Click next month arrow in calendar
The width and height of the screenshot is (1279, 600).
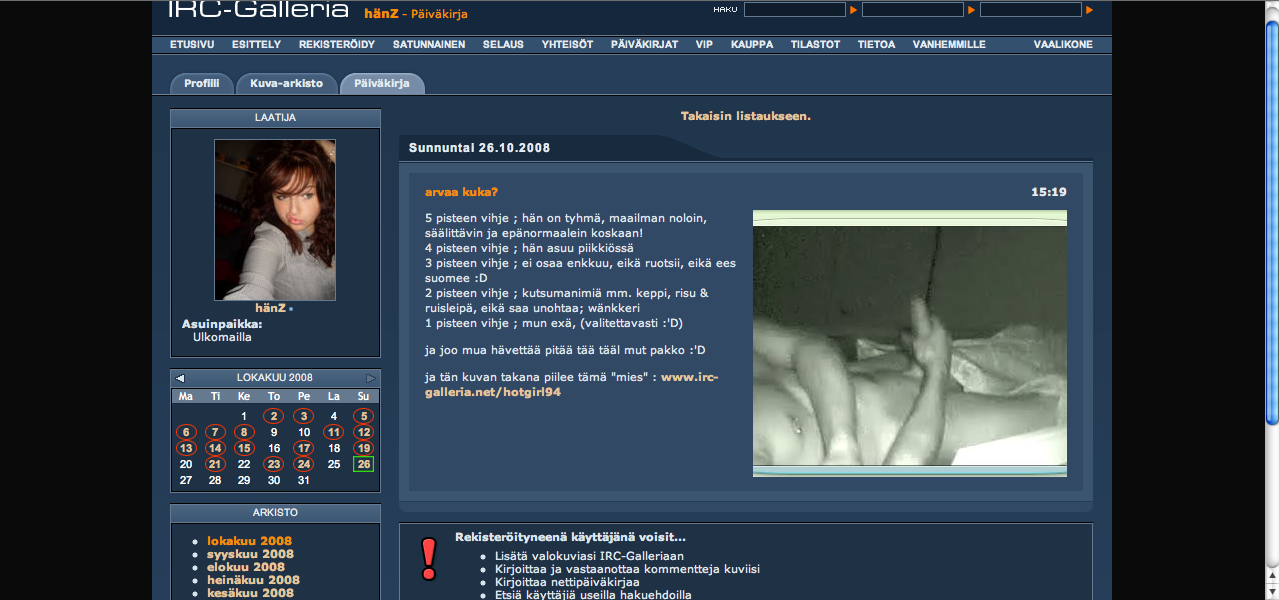pyautogui.click(x=370, y=378)
